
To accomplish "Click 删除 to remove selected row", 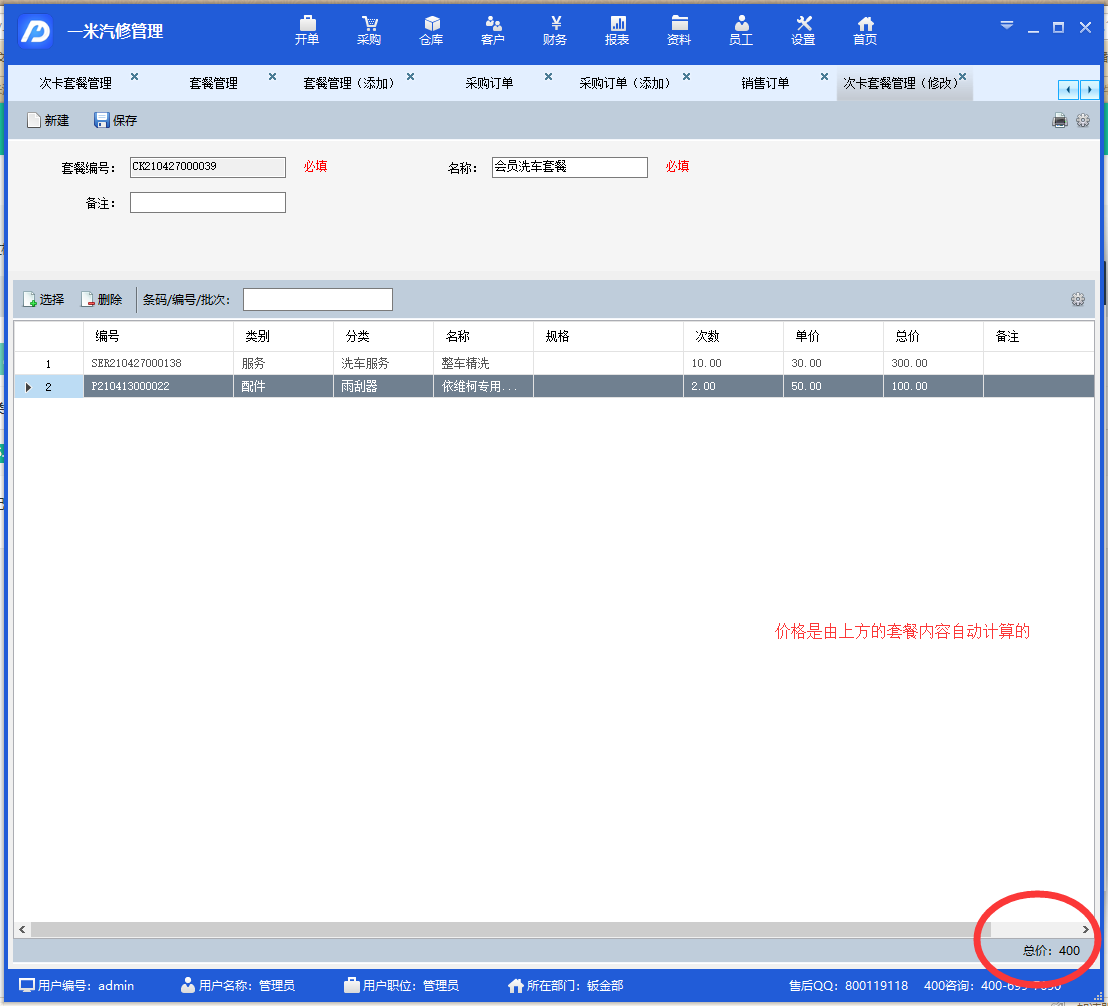I will click(102, 299).
